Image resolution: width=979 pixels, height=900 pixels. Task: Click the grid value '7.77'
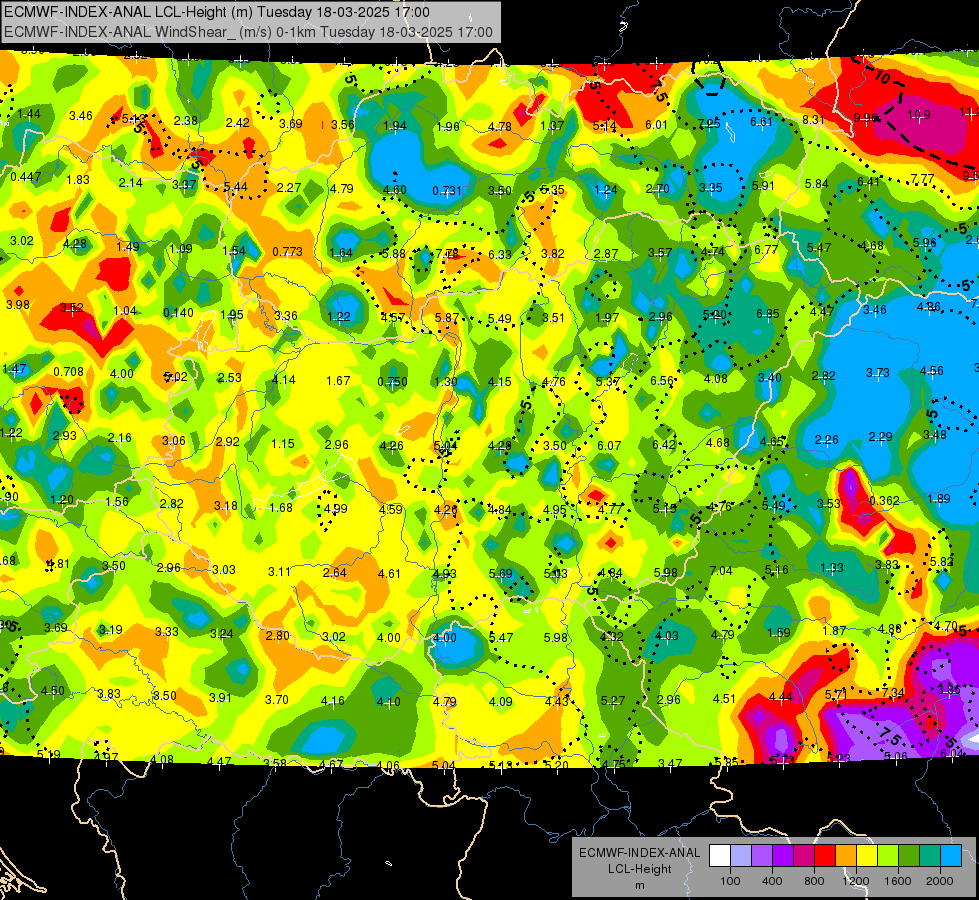922,179
